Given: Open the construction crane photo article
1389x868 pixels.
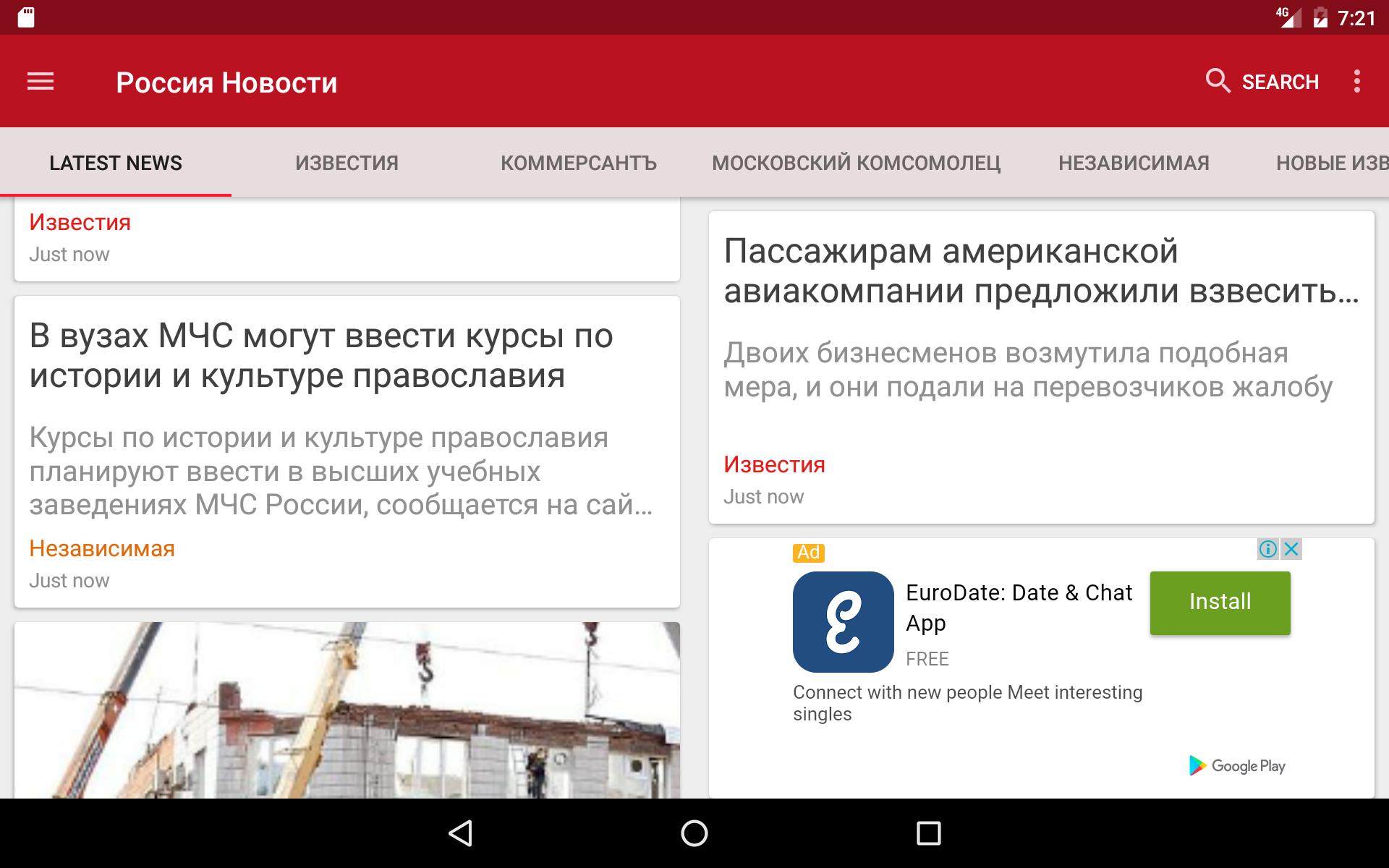Looking at the screenshot, I should coord(347,710).
